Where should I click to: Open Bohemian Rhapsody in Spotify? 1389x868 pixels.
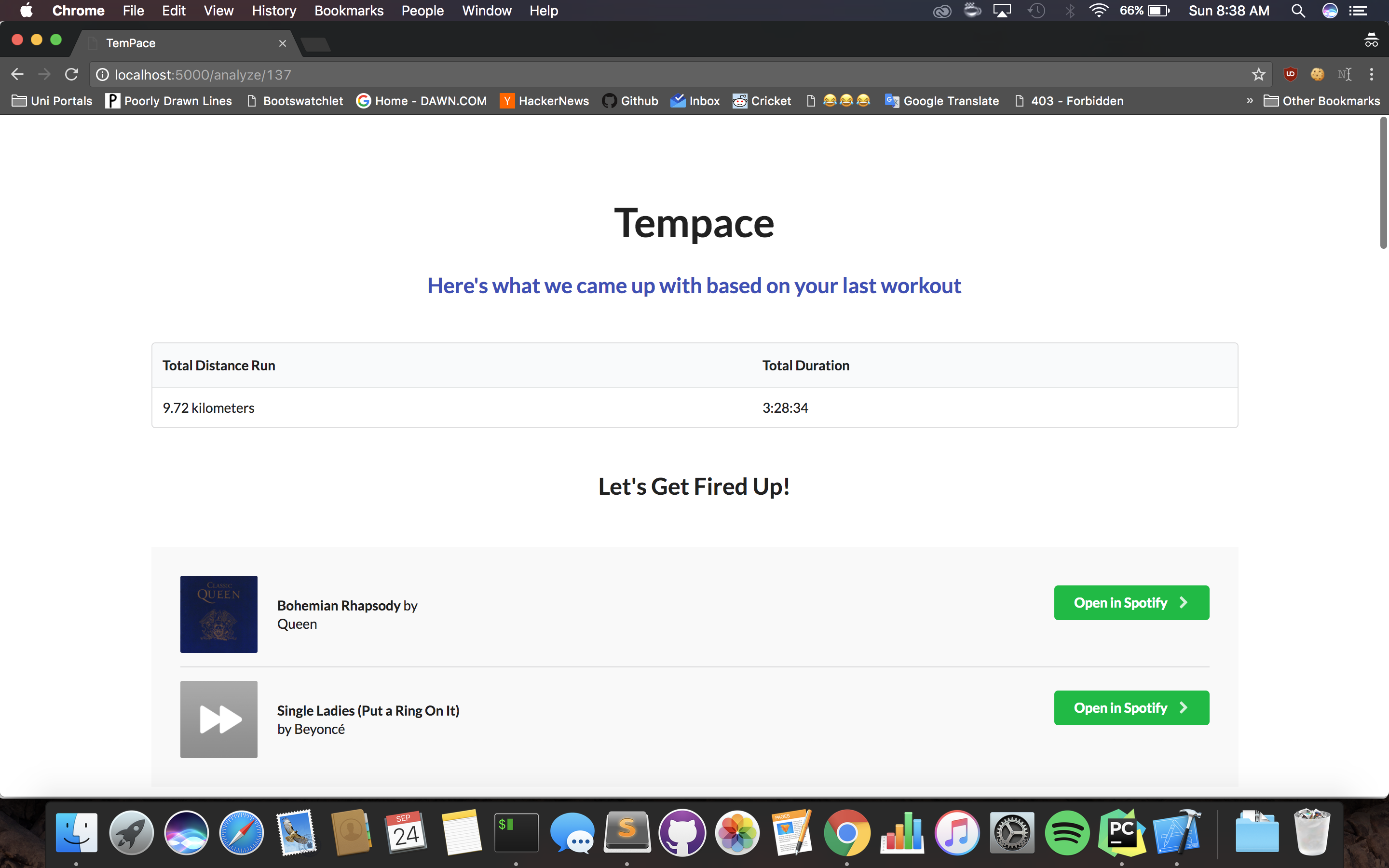[1130, 603]
